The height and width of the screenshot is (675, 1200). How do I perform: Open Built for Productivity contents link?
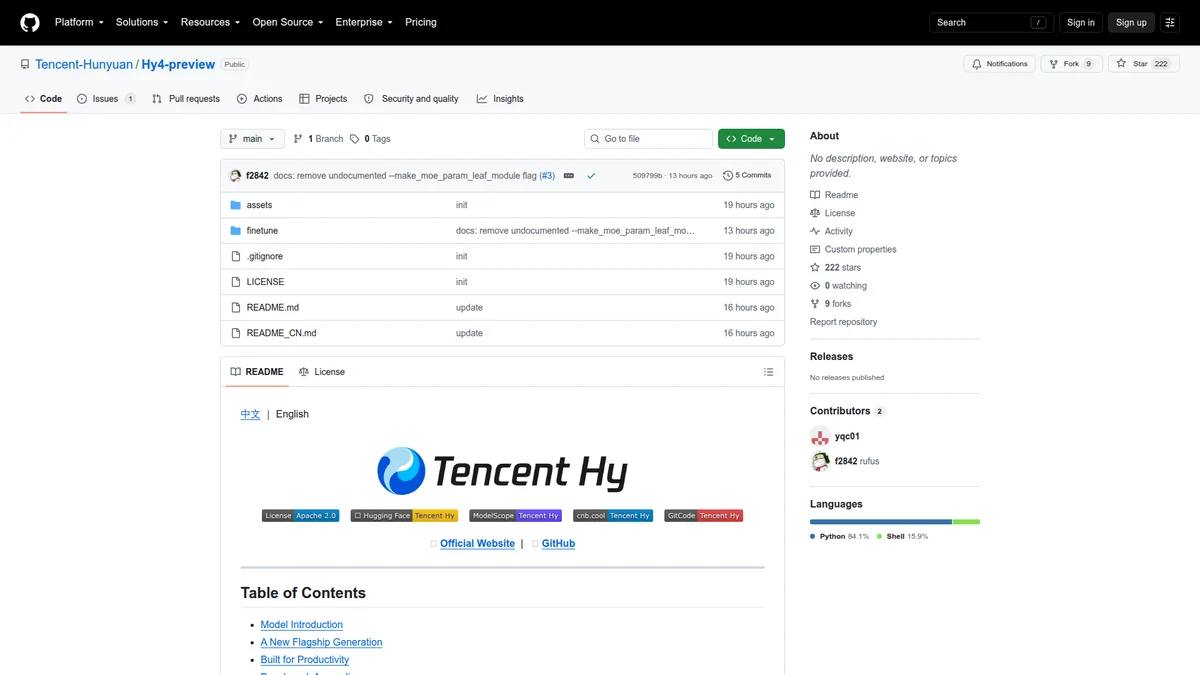tap(305, 660)
